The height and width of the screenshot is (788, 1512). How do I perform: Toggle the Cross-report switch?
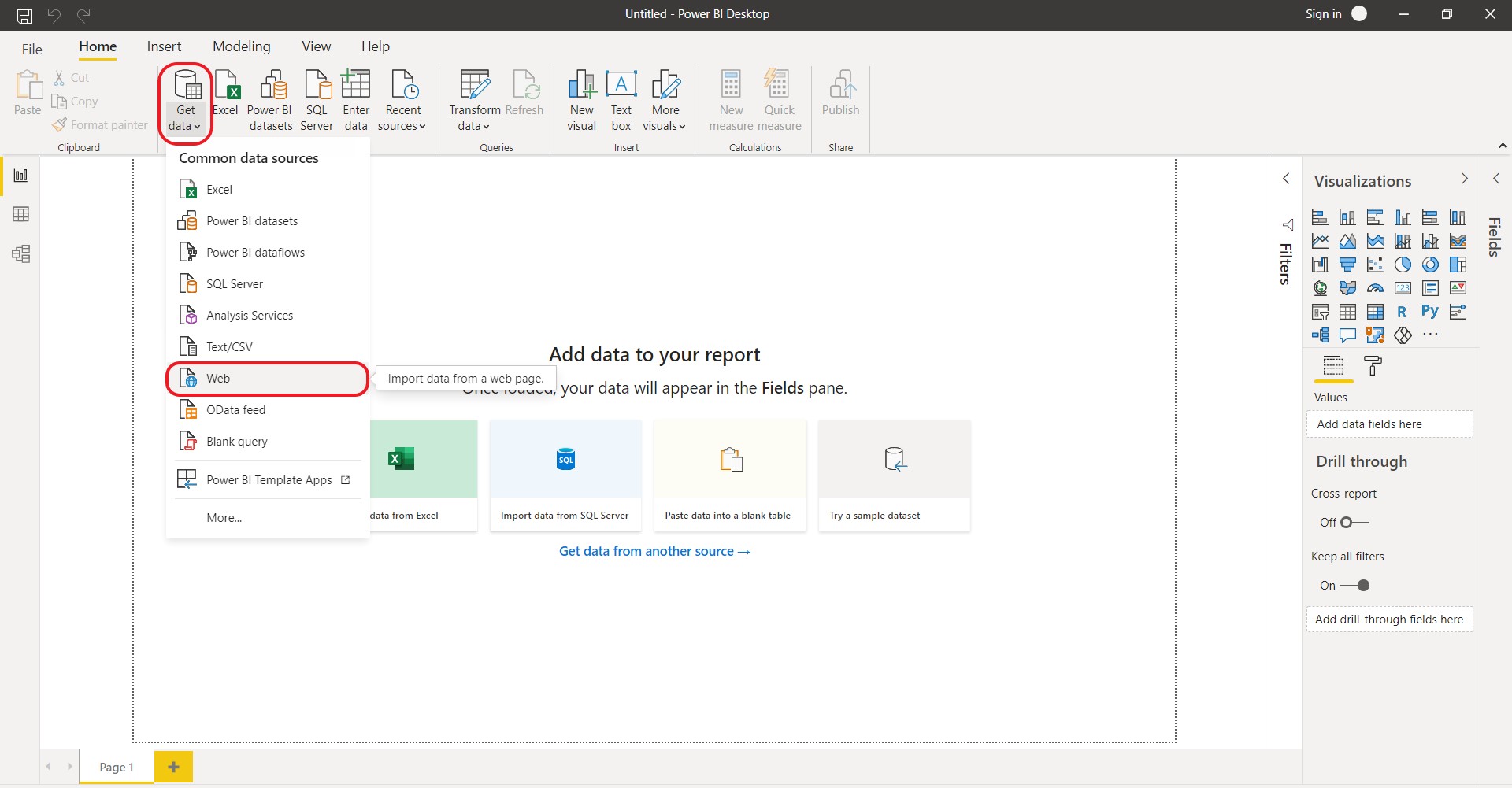pos(1355,523)
